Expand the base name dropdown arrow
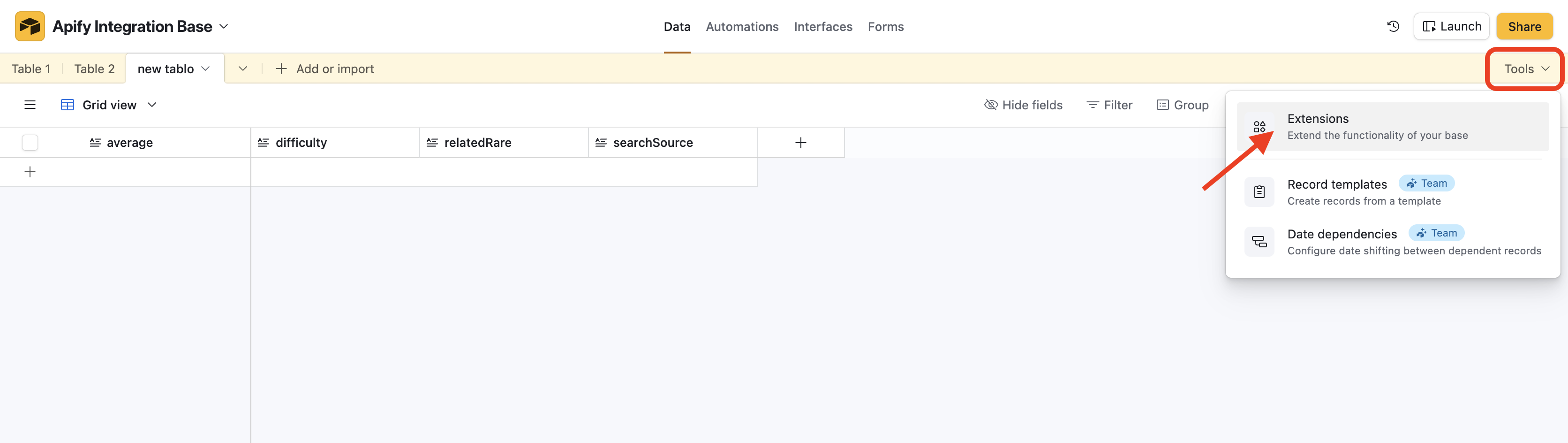 (x=224, y=26)
